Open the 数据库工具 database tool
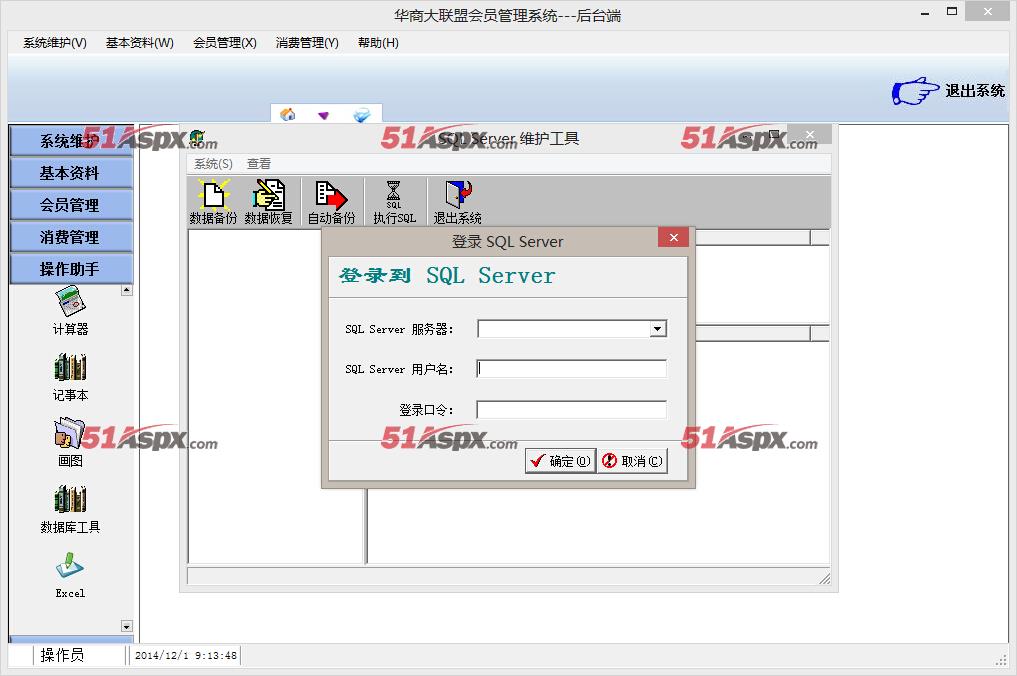1017x676 pixels. 70,510
